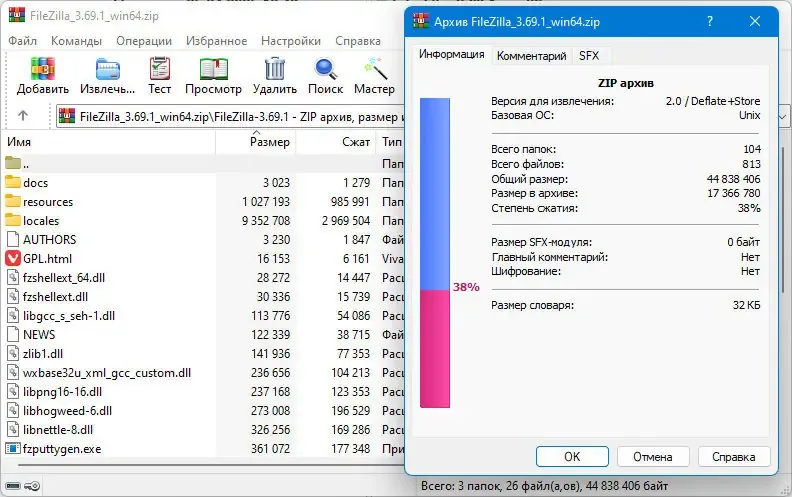This screenshot has height=497, width=792.
Task: Click the help question mark in dialog title
Action: point(710,21)
